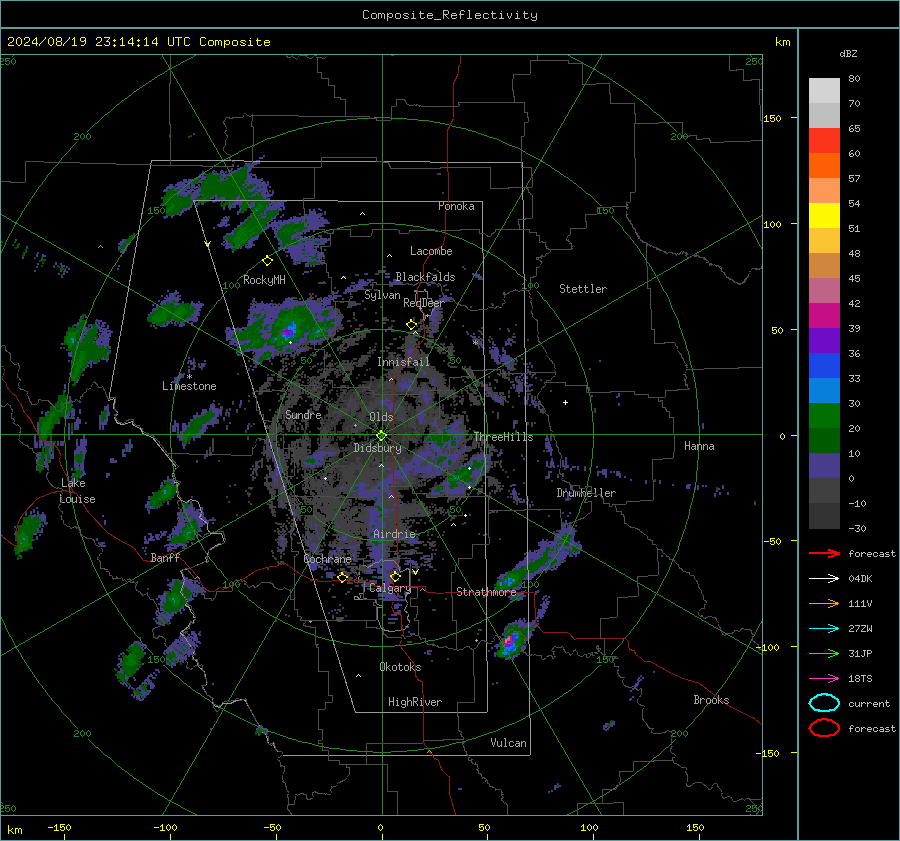
Task: Click the 100 tick on right km axis
Action: (x=773, y=224)
